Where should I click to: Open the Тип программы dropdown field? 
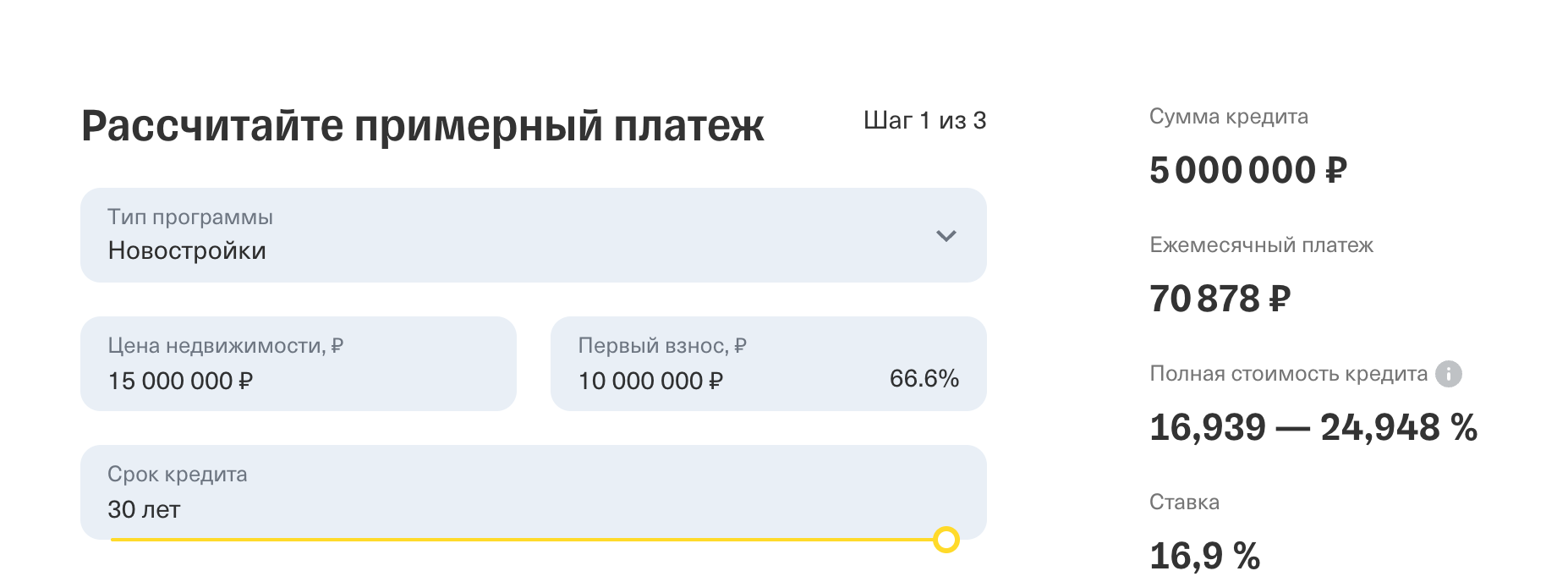pyautogui.click(x=534, y=235)
